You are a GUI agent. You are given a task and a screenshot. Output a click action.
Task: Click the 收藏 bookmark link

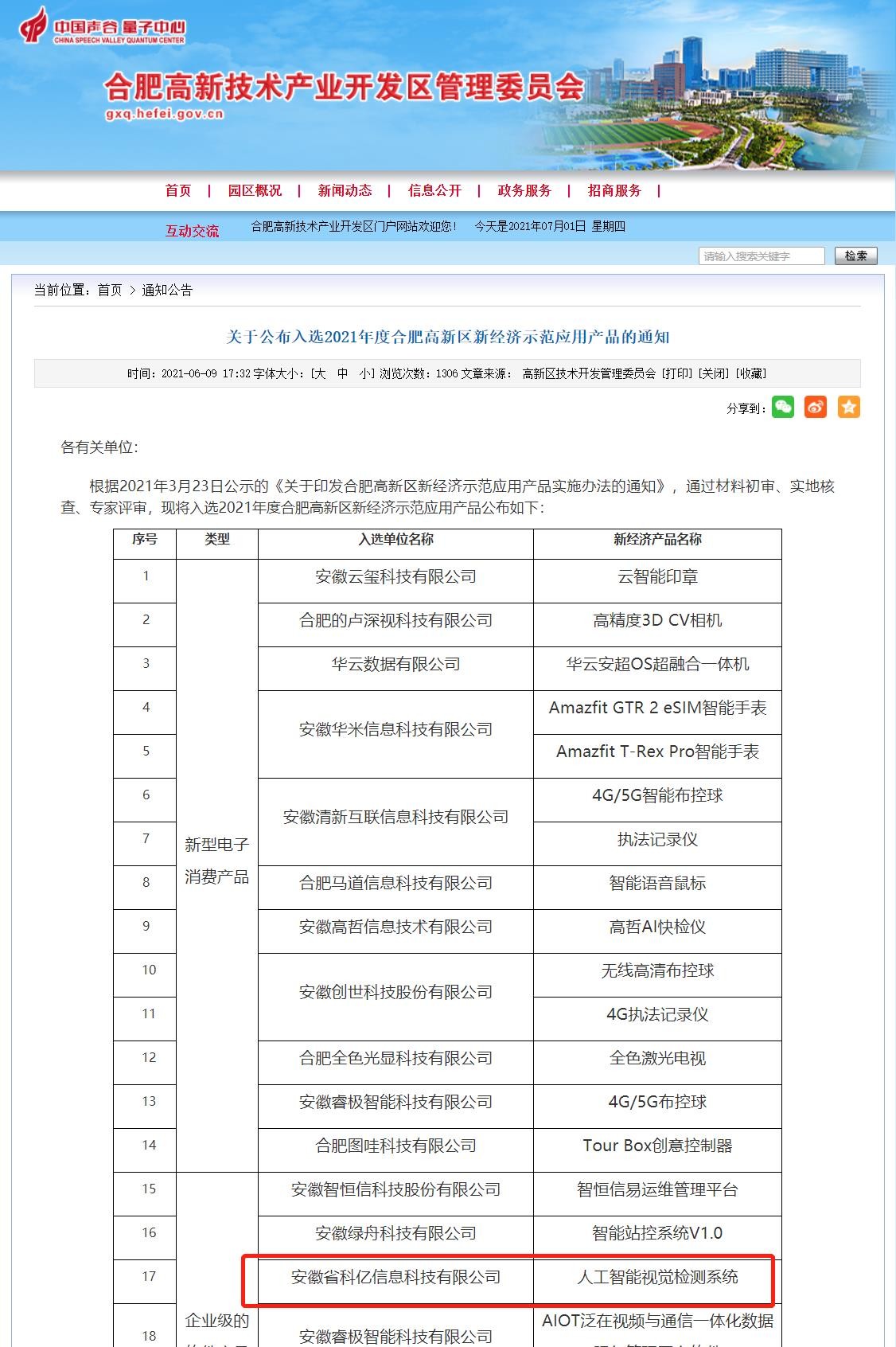pos(750,373)
